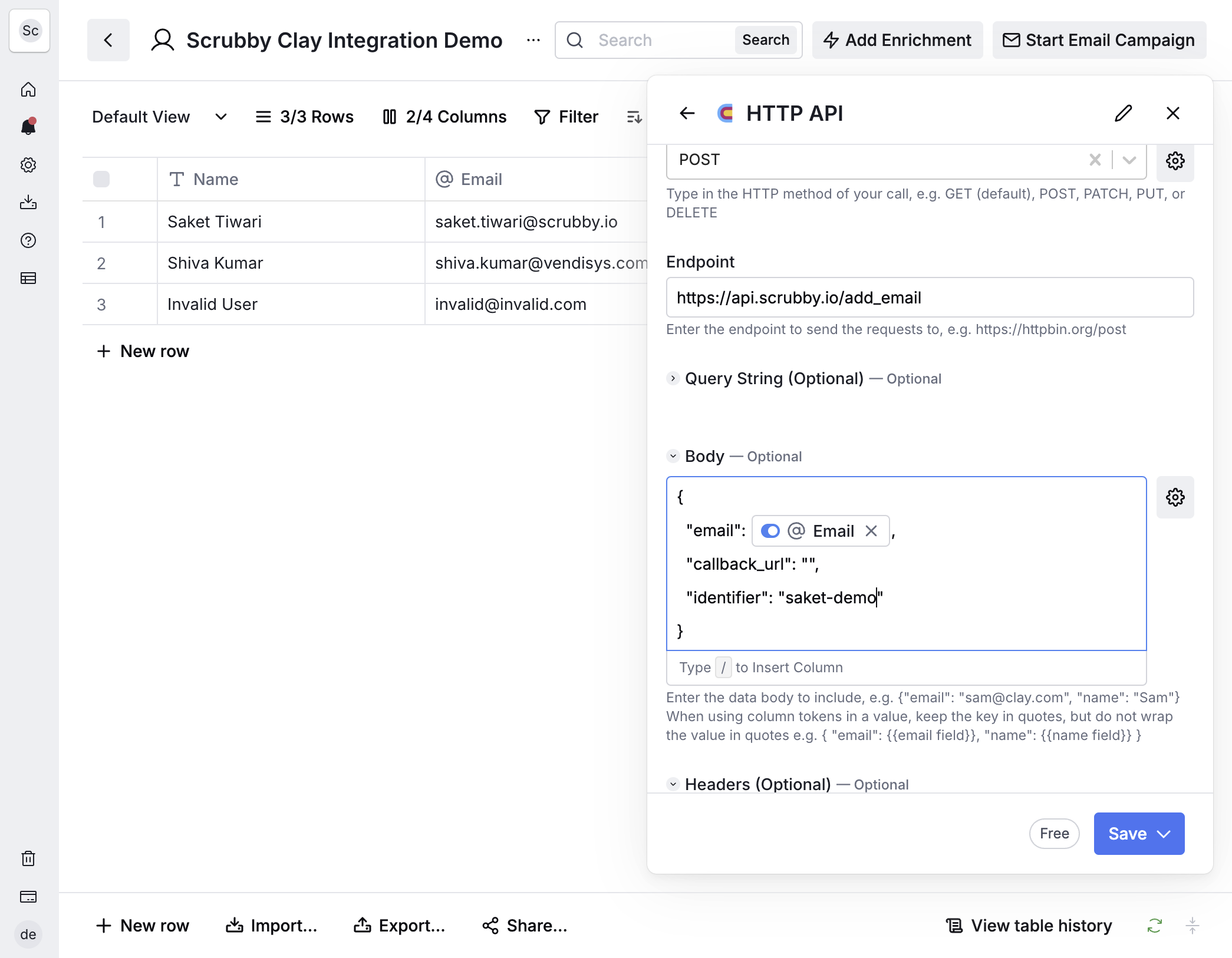Screen dimensions: 1232x958
Task: Toggle the switch inside Email token
Action: (x=770, y=531)
